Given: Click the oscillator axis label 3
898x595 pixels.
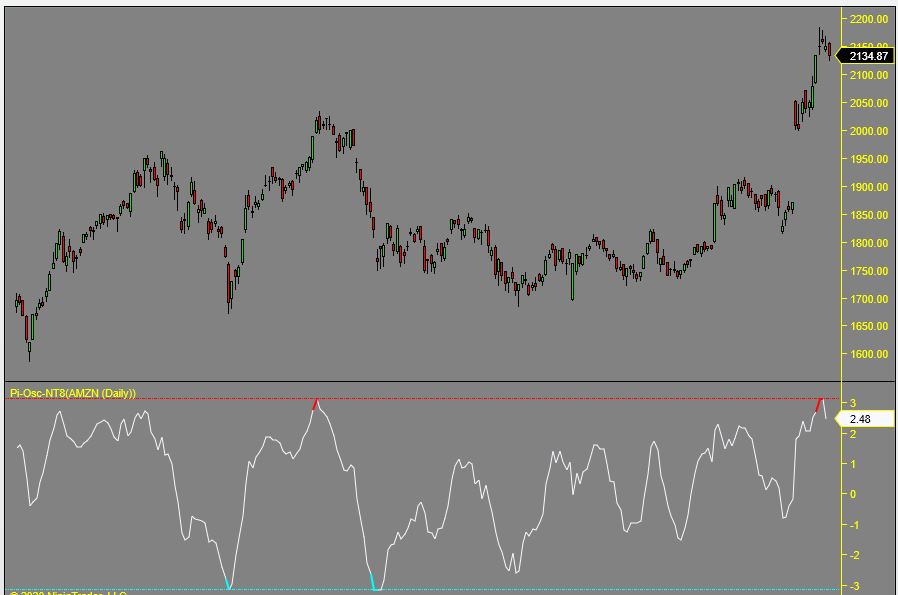Looking at the screenshot, I should (852, 403).
